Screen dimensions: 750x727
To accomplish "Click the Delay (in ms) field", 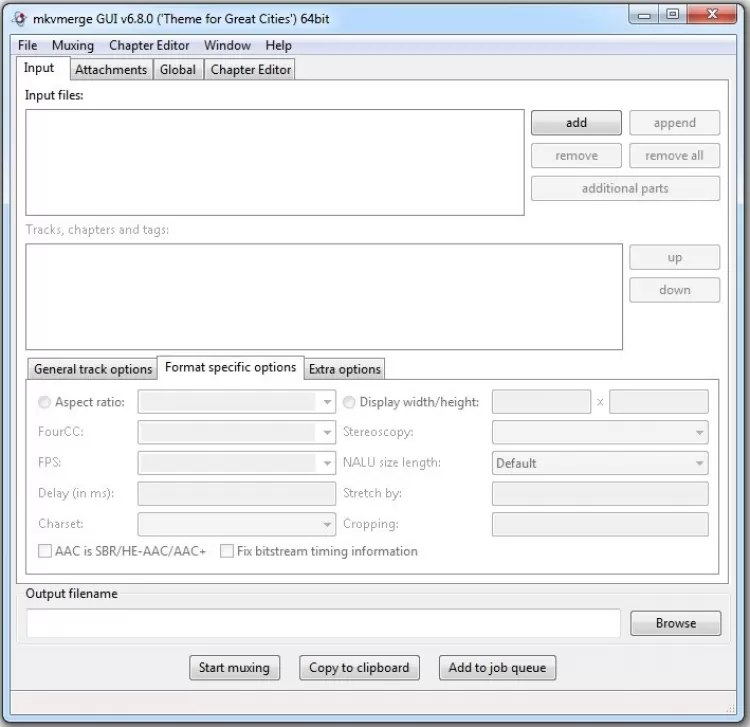I will [237, 494].
